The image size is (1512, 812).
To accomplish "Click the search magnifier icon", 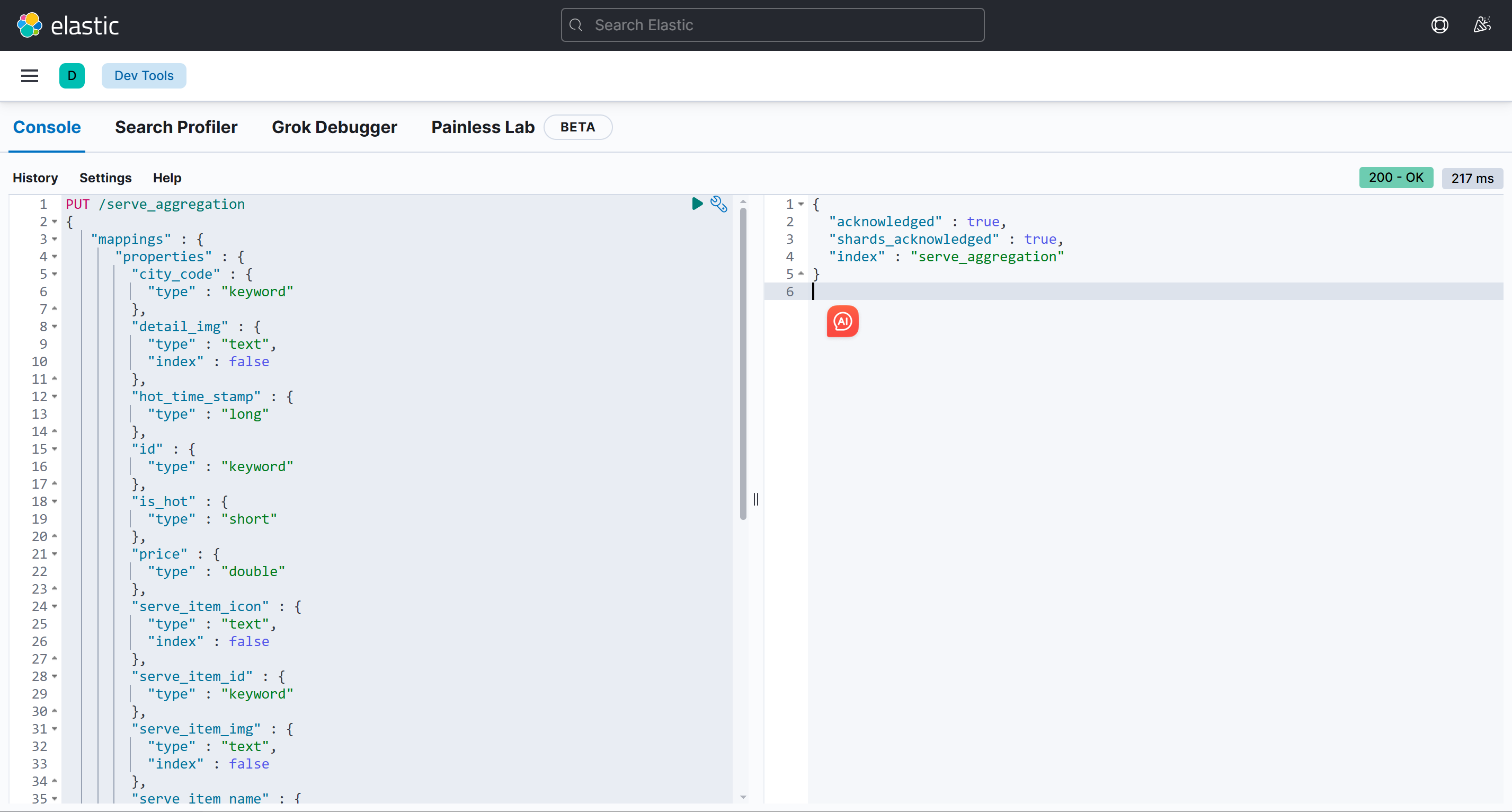I will [x=576, y=25].
